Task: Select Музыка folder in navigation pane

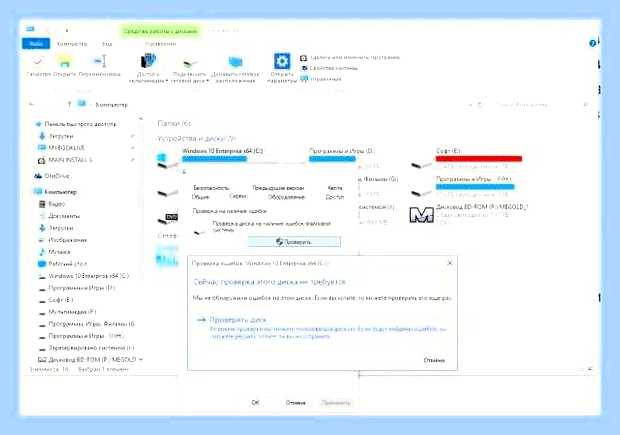Action: 55,252
